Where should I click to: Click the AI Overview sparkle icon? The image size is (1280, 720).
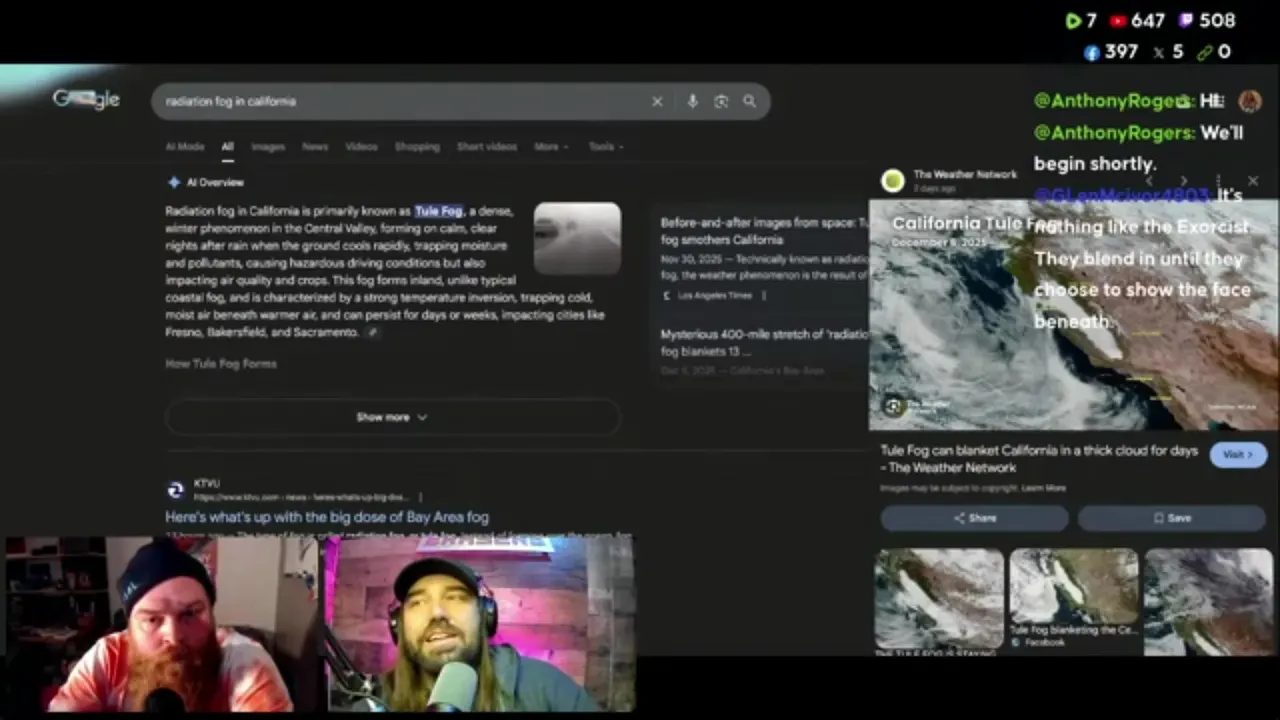click(x=174, y=182)
